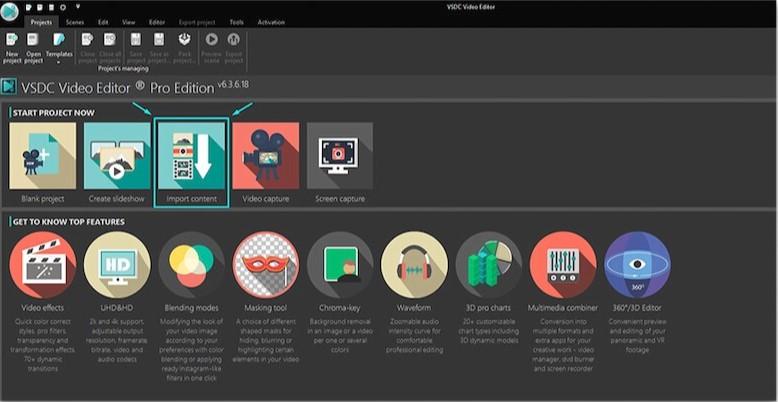Open the View ribbon tab

click(x=129, y=22)
